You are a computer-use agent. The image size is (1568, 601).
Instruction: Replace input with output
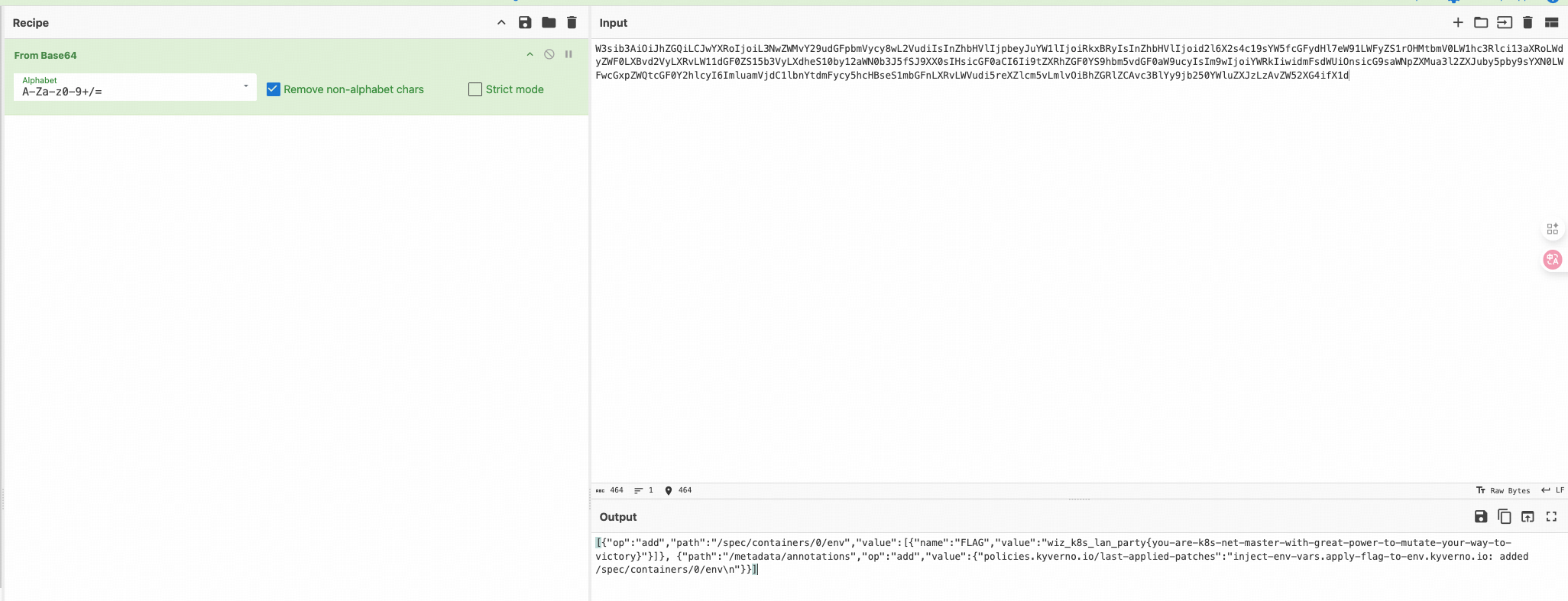[x=1528, y=517]
